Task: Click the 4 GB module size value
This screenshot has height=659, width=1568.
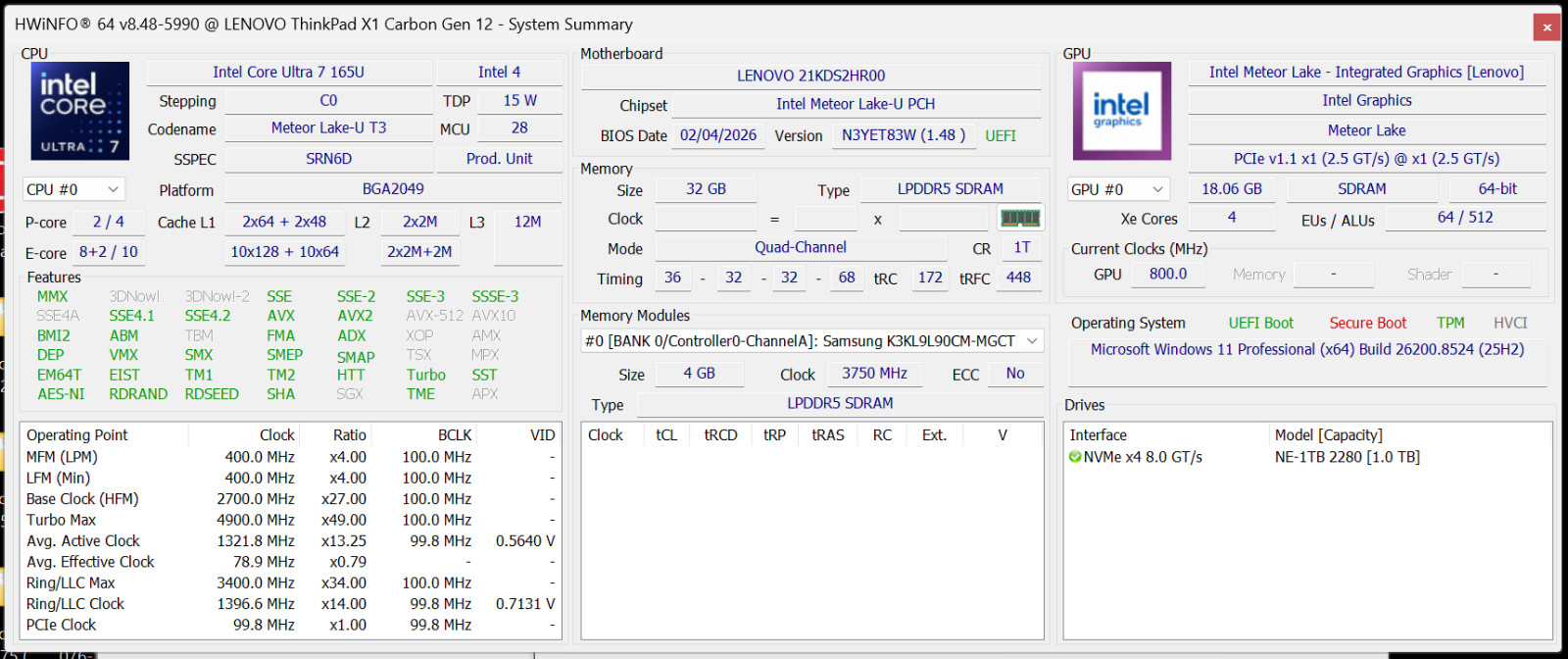Action: [700, 374]
